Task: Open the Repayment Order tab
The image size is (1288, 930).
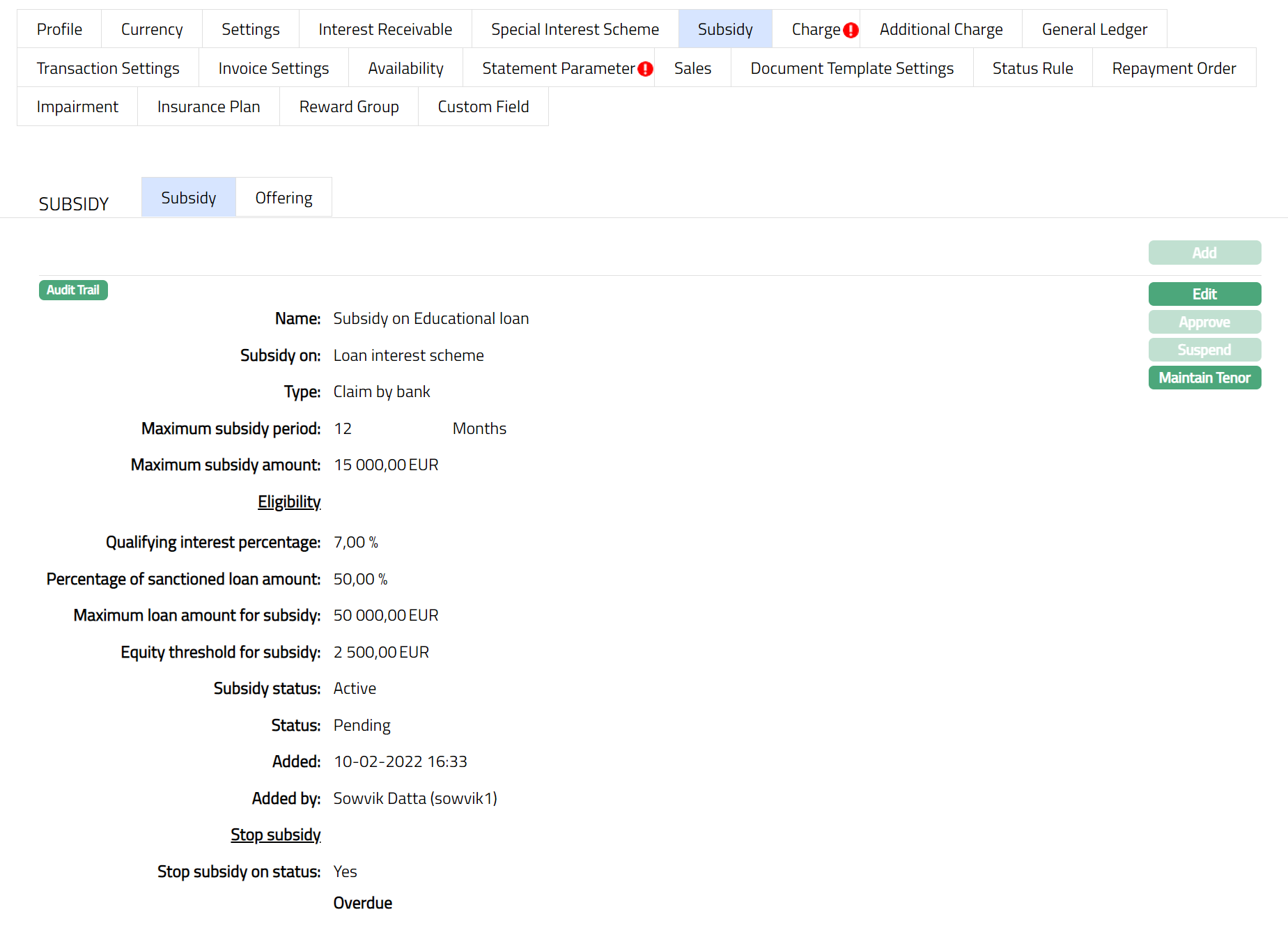Action: pyautogui.click(x=1173, y=68)
